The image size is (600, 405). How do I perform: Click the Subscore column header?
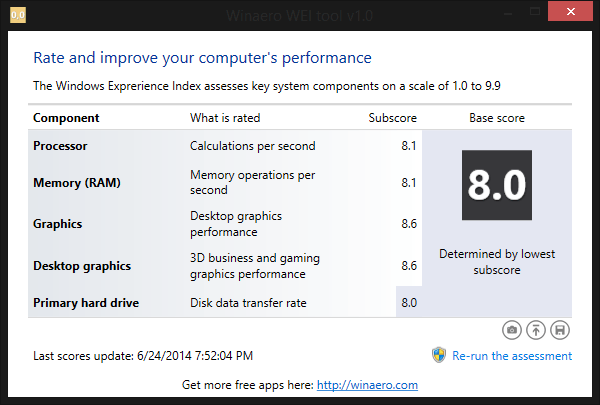tap(393, 118)
